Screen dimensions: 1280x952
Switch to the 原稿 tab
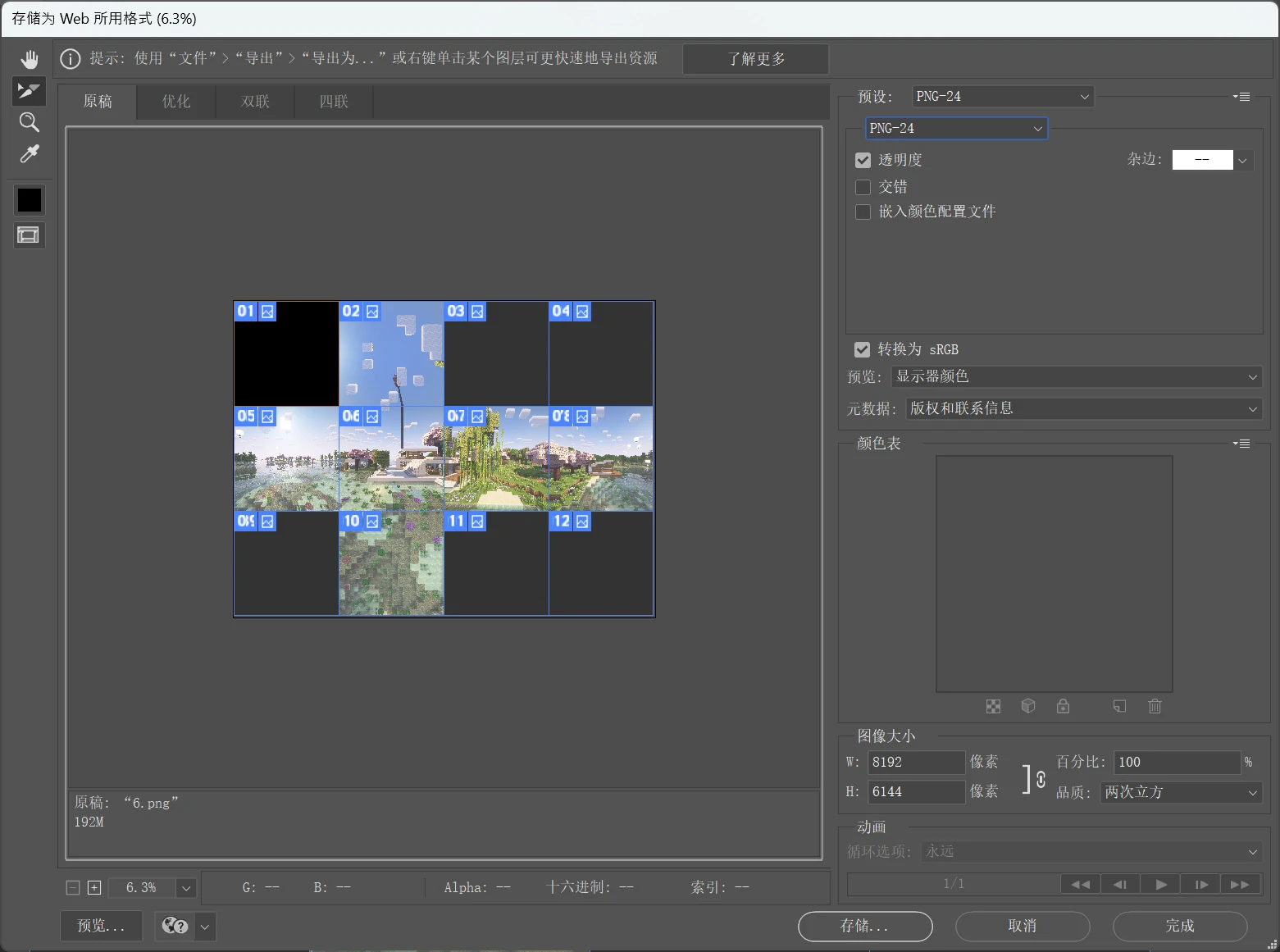pos(98,102)
